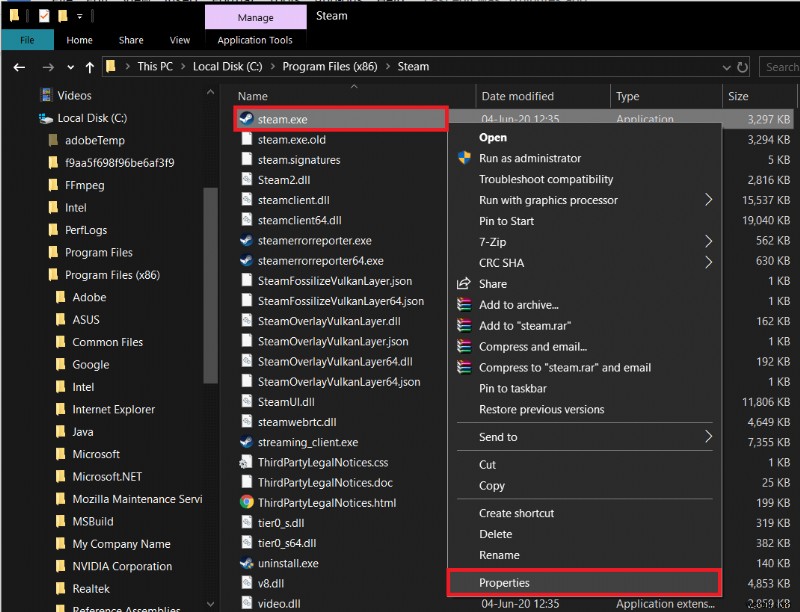Click the Up directory arrow in navigation bar
The image size is (800, 612).
tap(89, 67)
